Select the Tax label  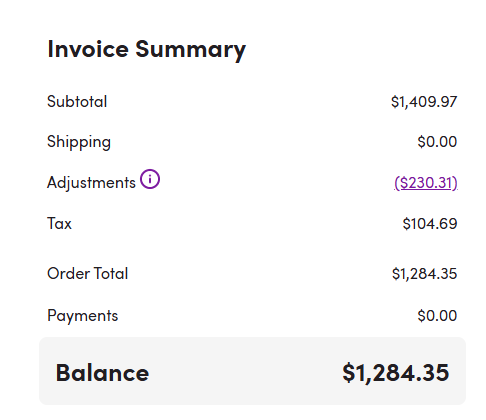coord(59,223)
